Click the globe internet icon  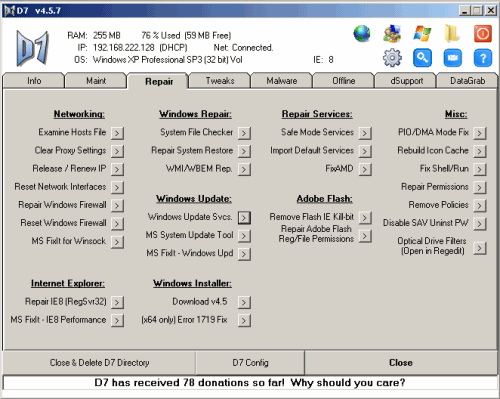362,34
